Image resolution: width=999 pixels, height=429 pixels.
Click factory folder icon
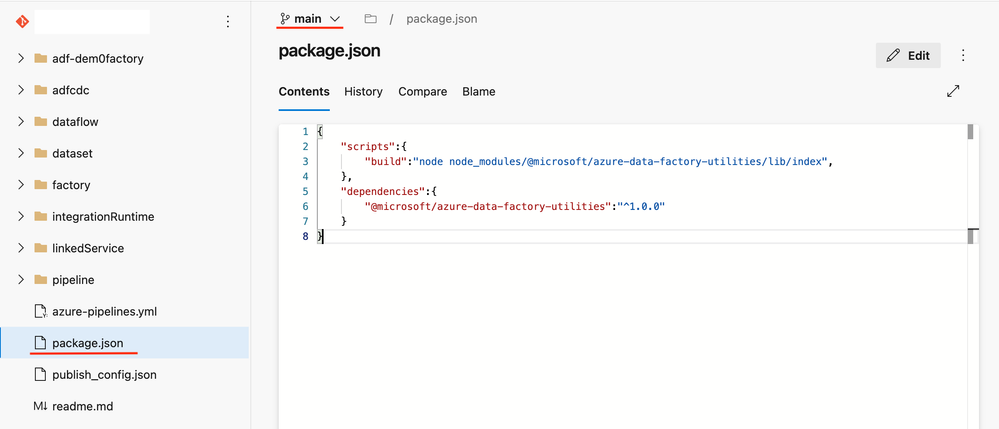coord(41,185)
